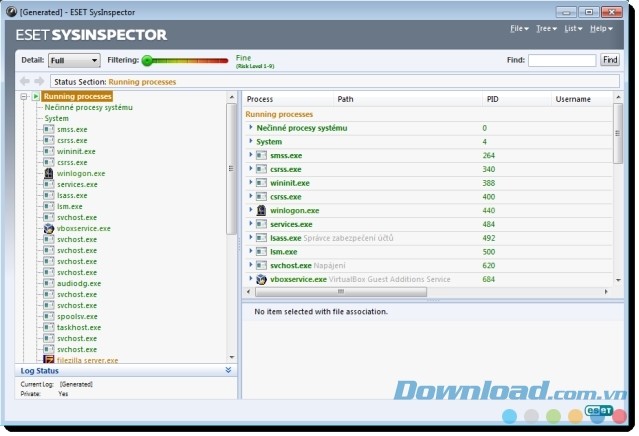Click the lsm.exe icon in the process list
This screenshot has width=639, height=436.
tap(261, 252)
